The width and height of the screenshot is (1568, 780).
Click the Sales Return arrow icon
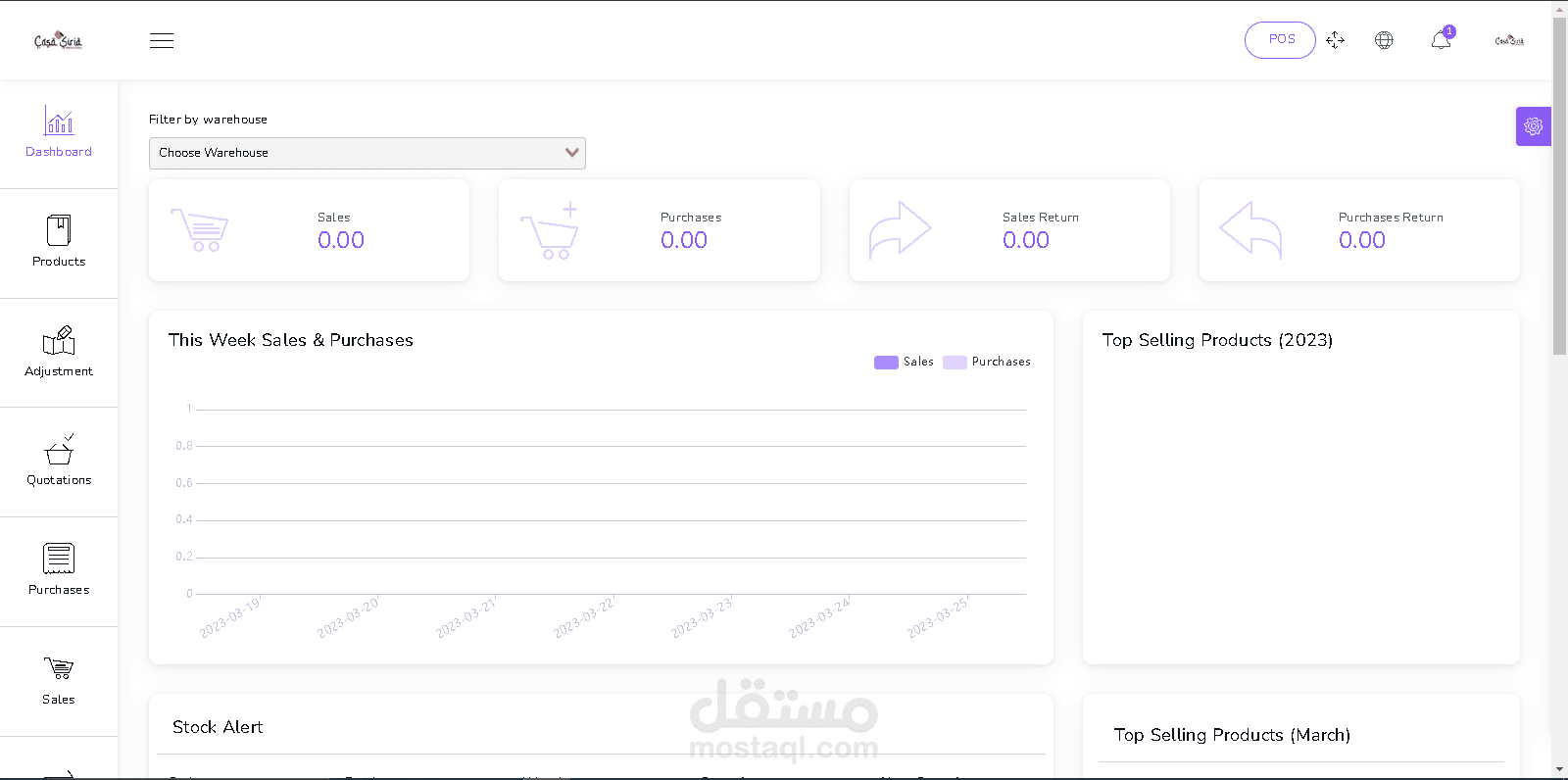coord(900,229)
